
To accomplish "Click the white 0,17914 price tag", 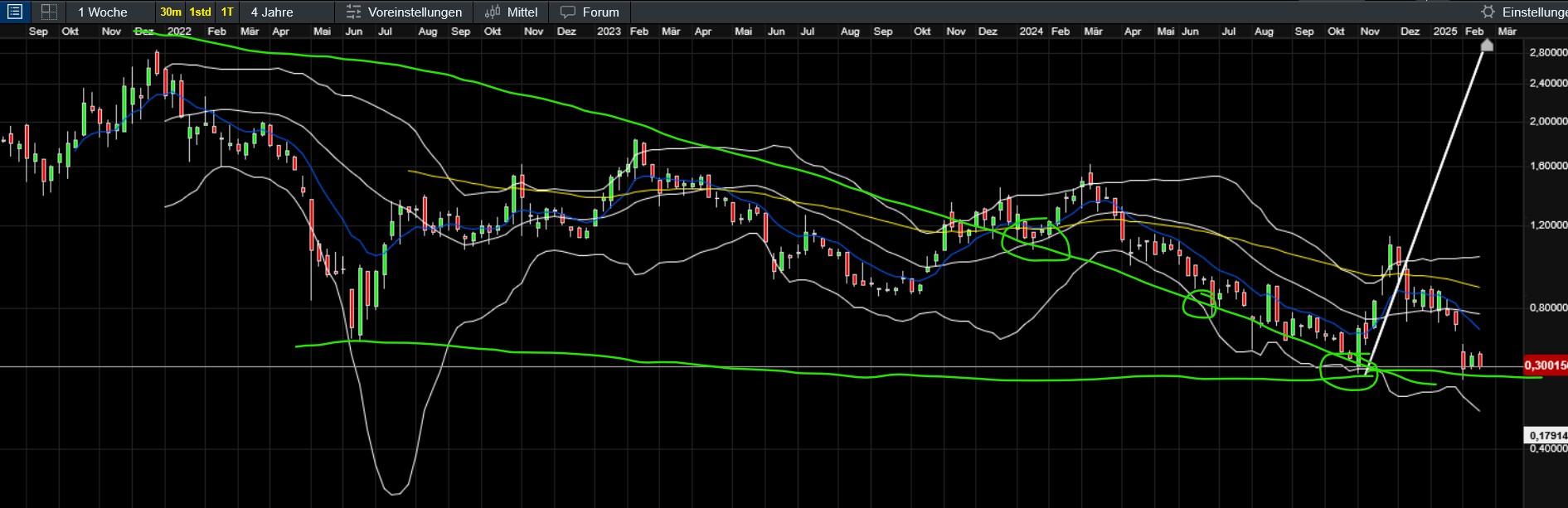I will 1546,435.
